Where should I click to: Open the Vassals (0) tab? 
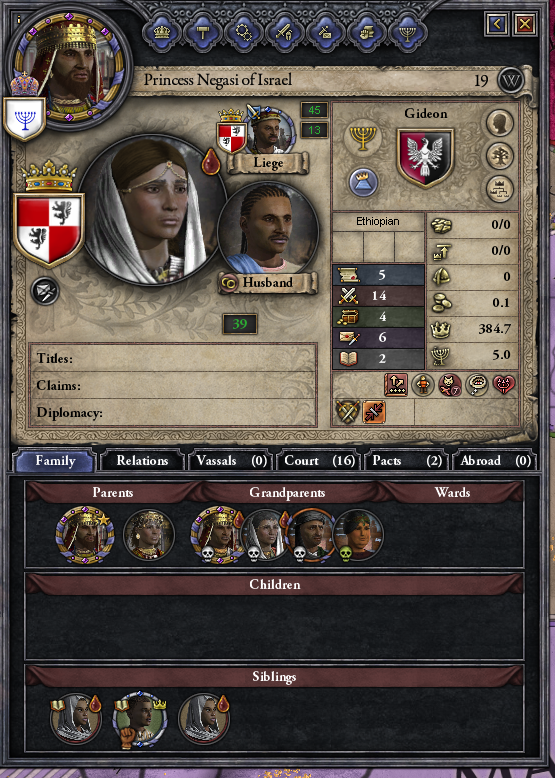click(231, 460)
